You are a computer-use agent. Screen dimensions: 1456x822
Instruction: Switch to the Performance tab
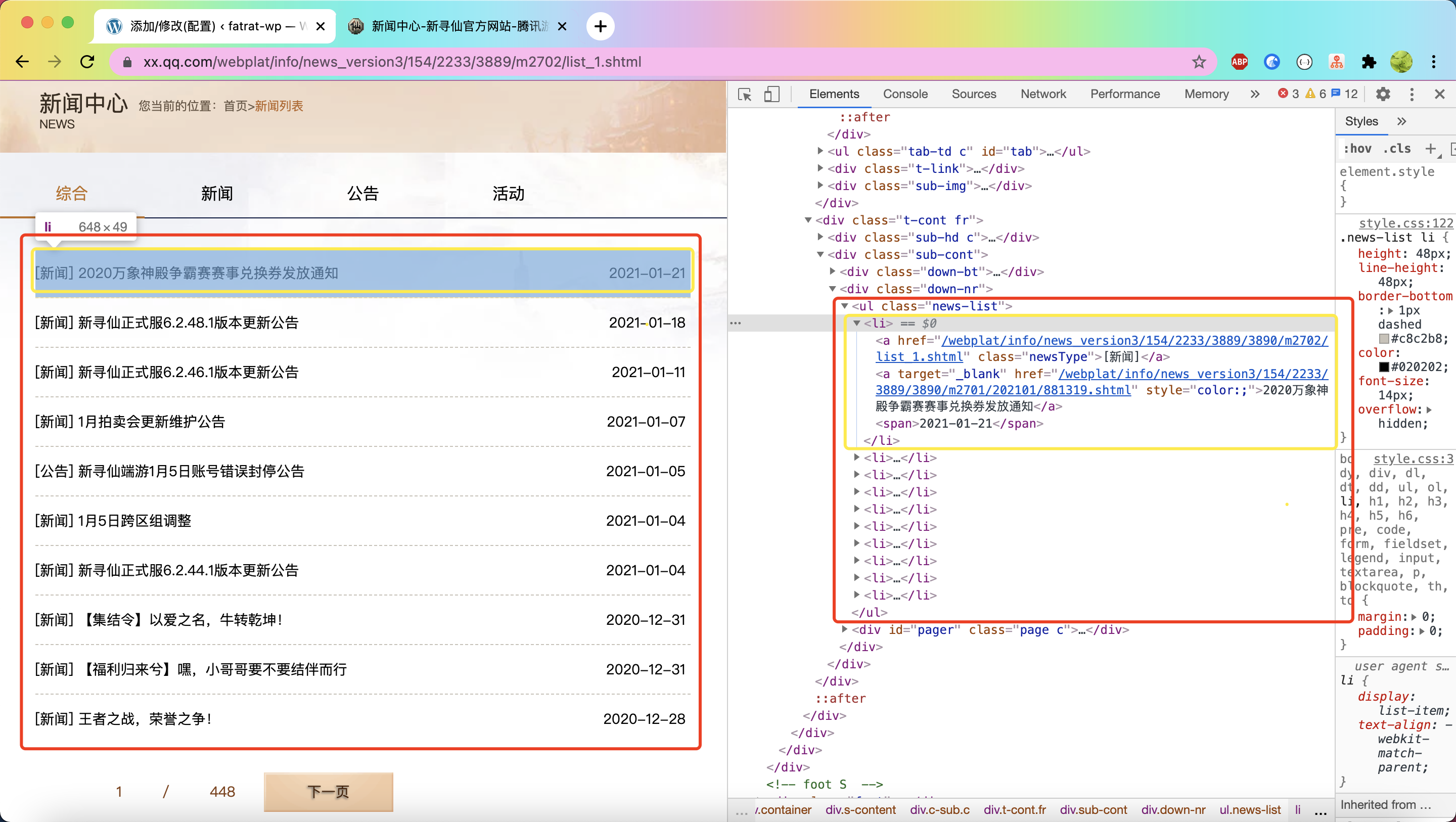(1125, 94)
